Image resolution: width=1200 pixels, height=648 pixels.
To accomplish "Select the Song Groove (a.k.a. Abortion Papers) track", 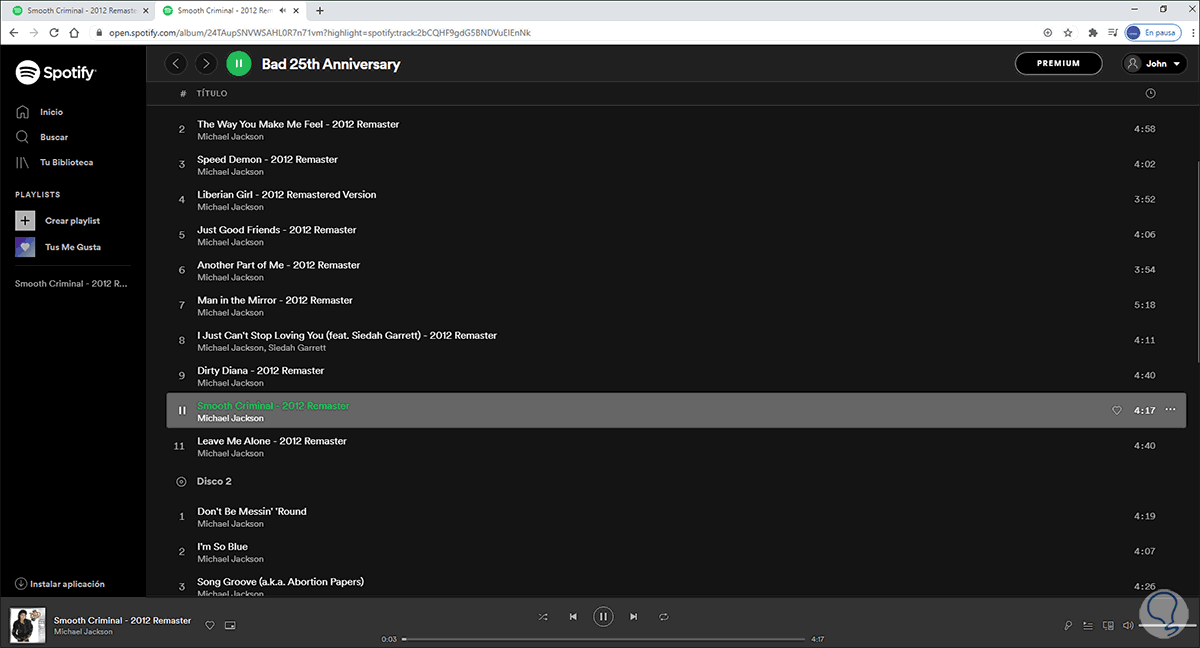I will pyautogui.click(x=280, y=581).
